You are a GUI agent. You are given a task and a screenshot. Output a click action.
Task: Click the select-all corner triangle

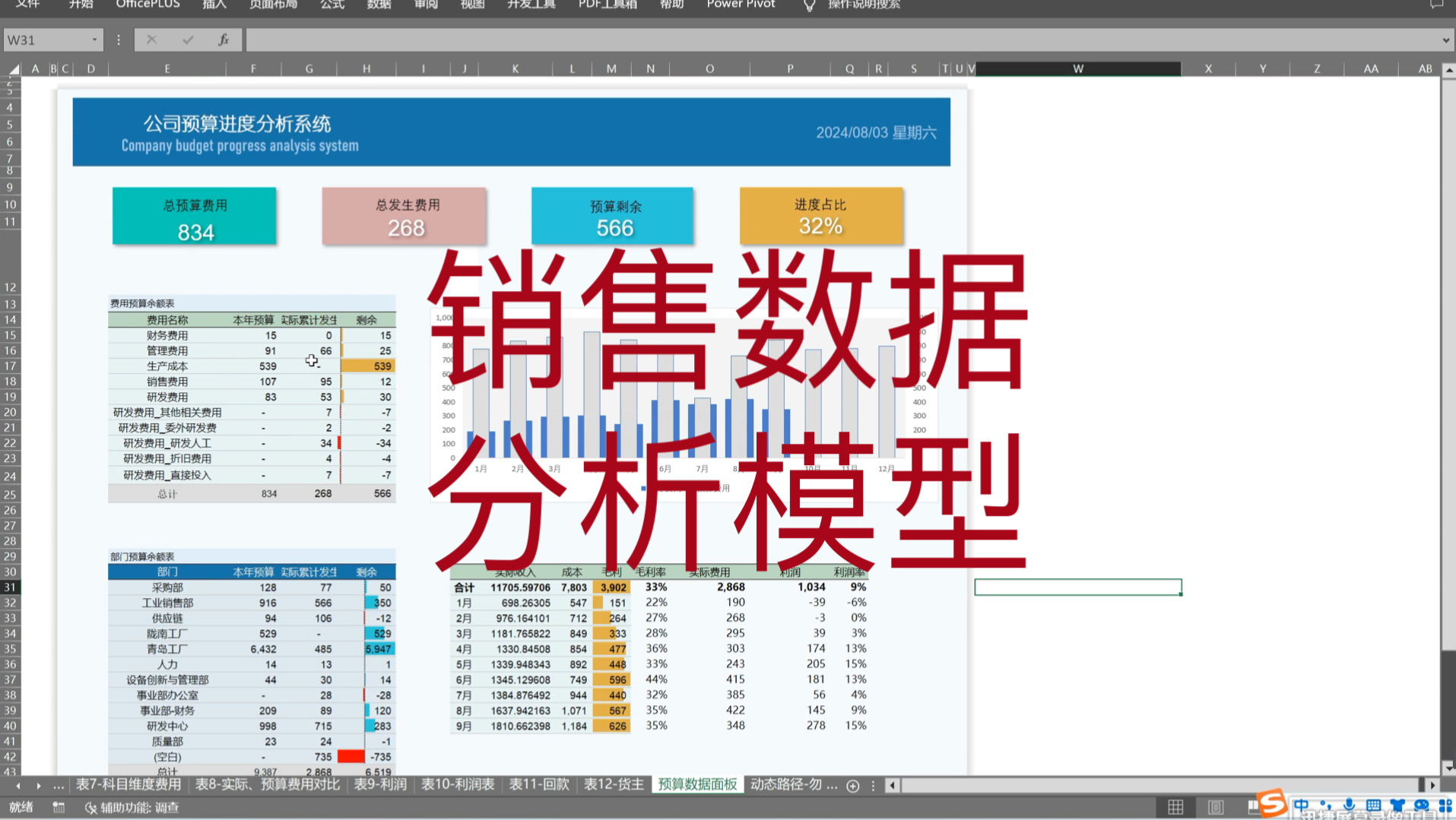[14, 69]
